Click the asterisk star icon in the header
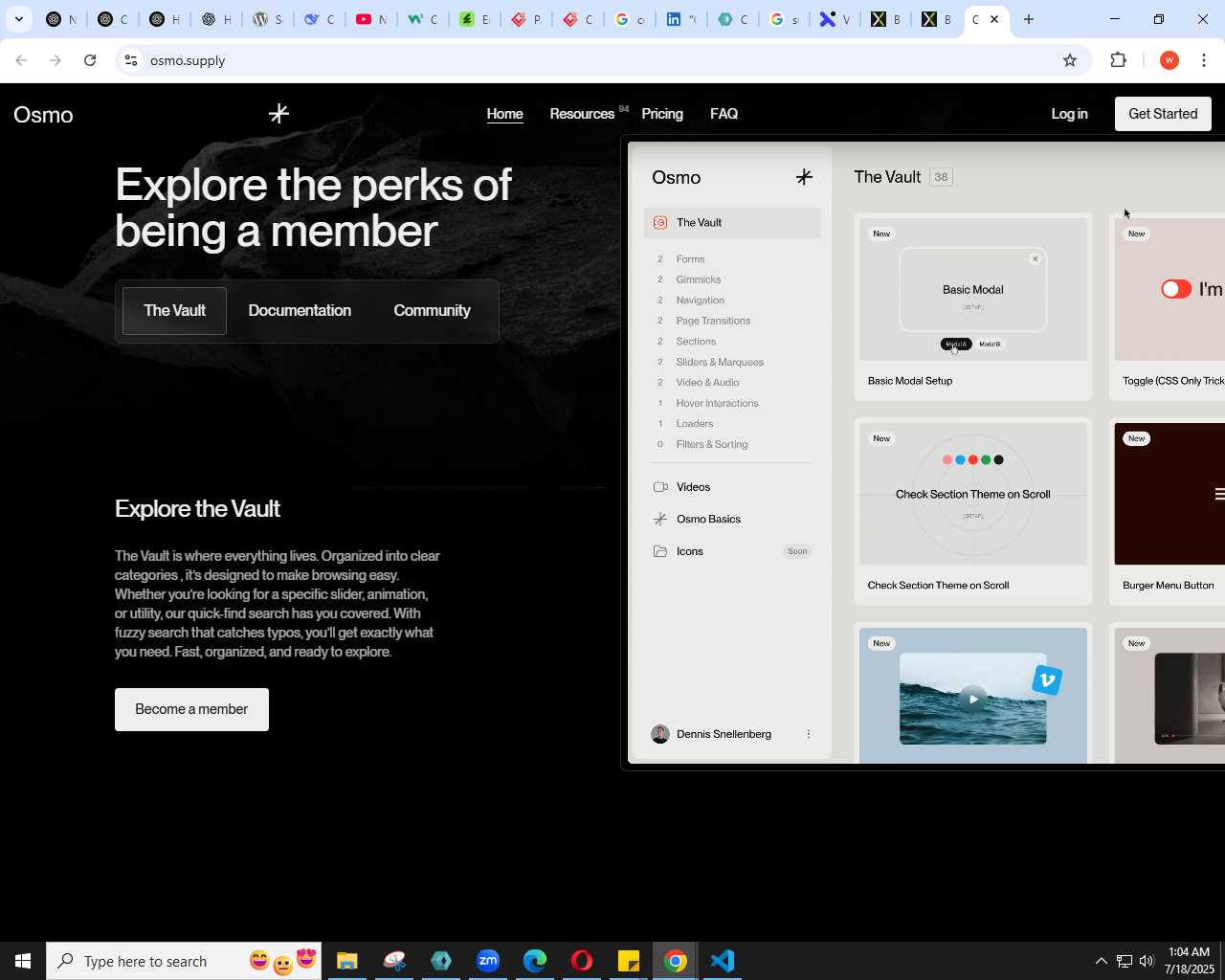This screenshot has width=1225, height=980. pos(278,114)
